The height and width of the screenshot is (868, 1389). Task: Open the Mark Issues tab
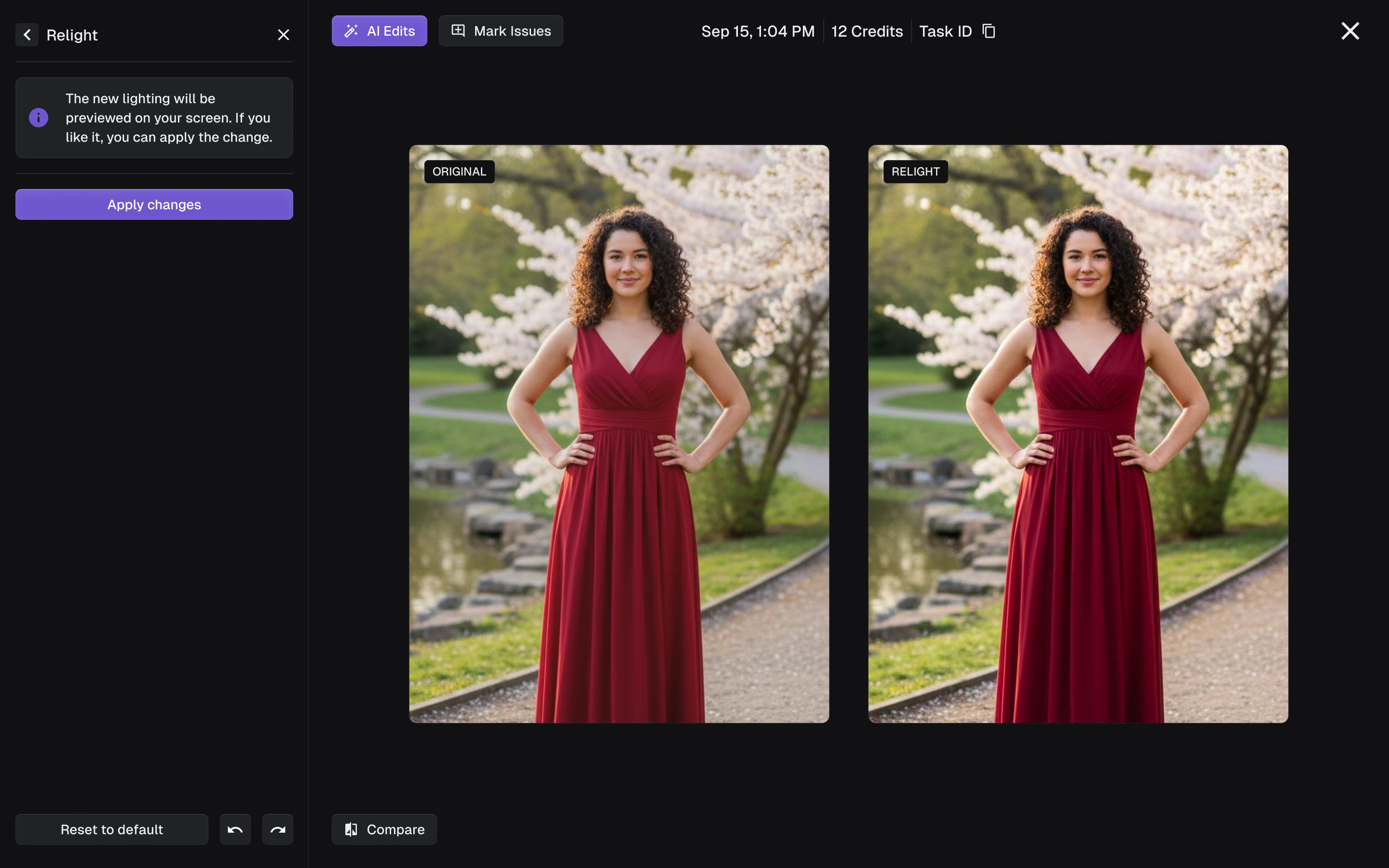pos(501,31)
